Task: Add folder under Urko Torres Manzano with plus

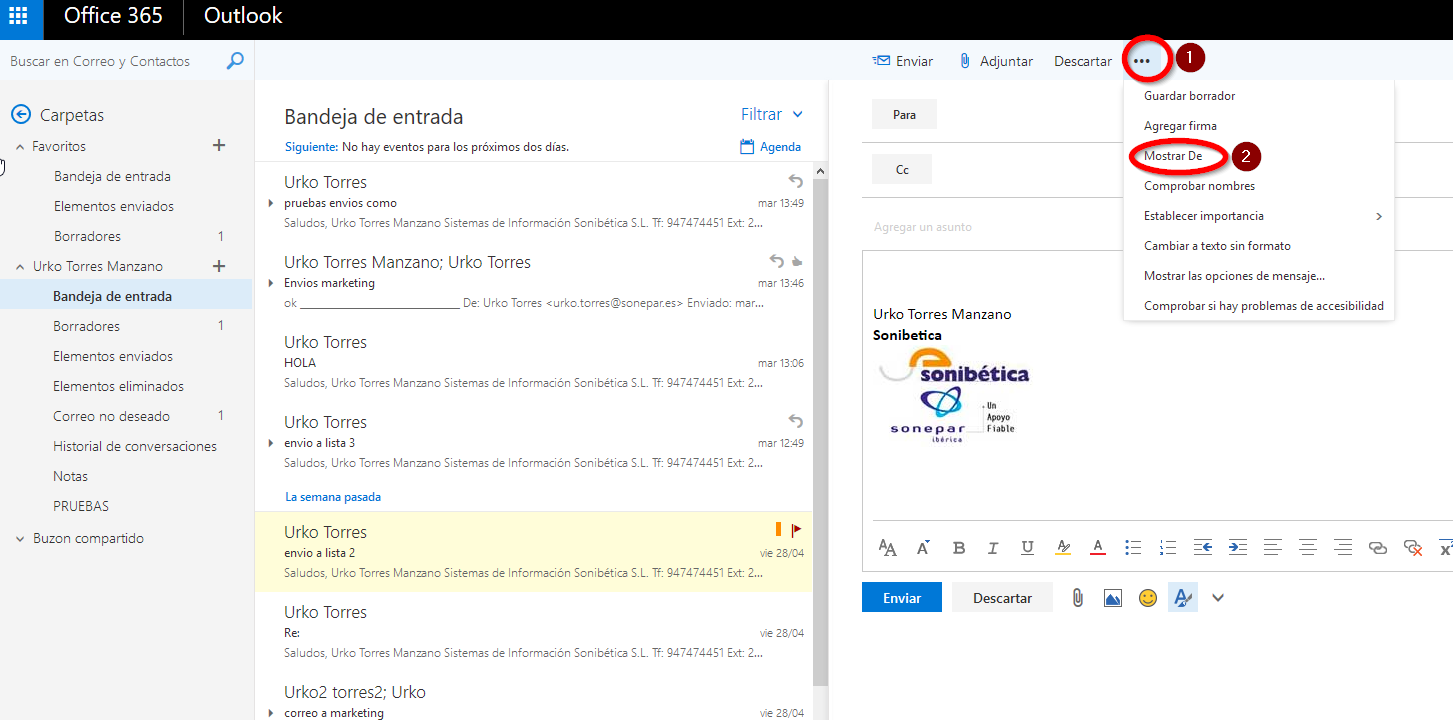Action: tap(219, 266)
